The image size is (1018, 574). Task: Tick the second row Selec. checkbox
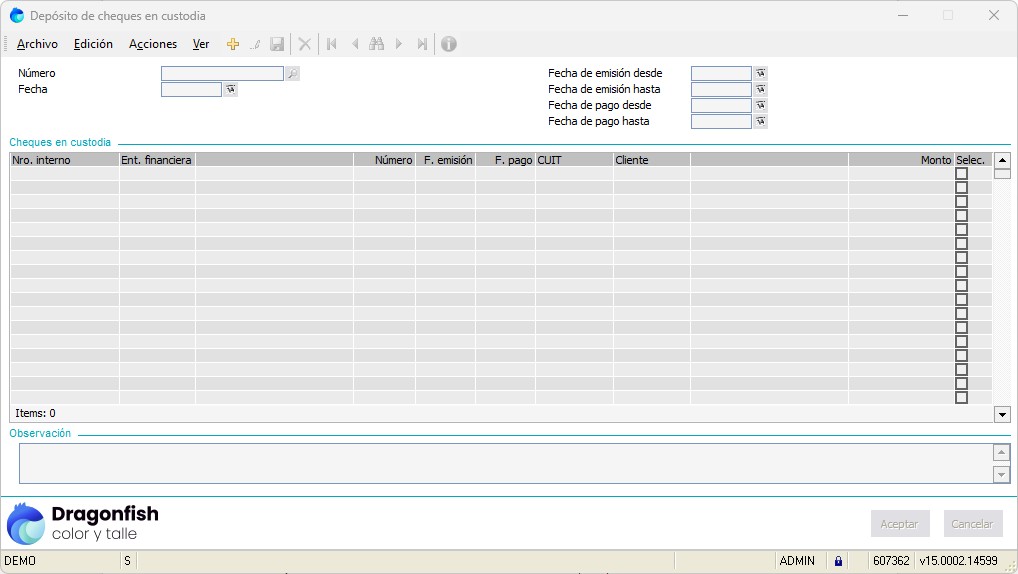961,188
